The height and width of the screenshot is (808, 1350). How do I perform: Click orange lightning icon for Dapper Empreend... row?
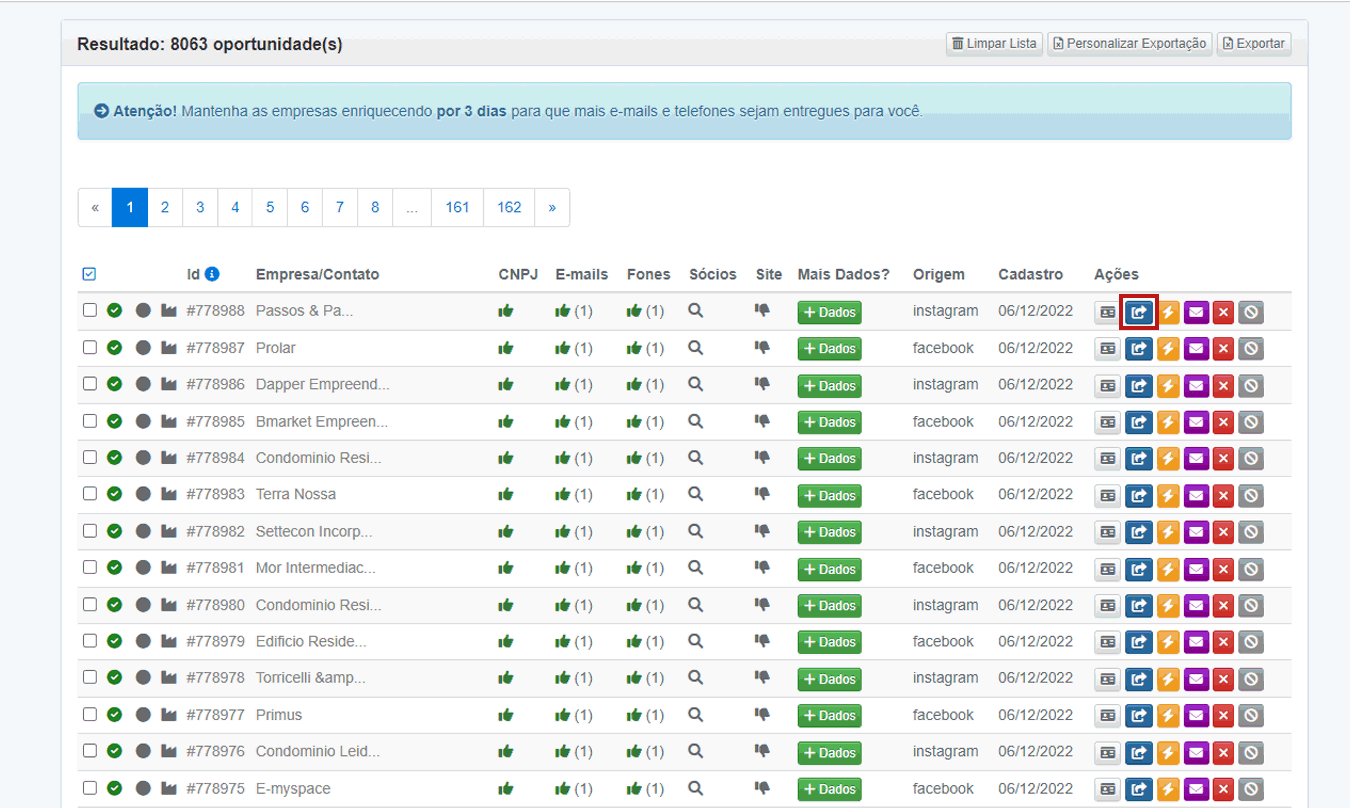1168,386
